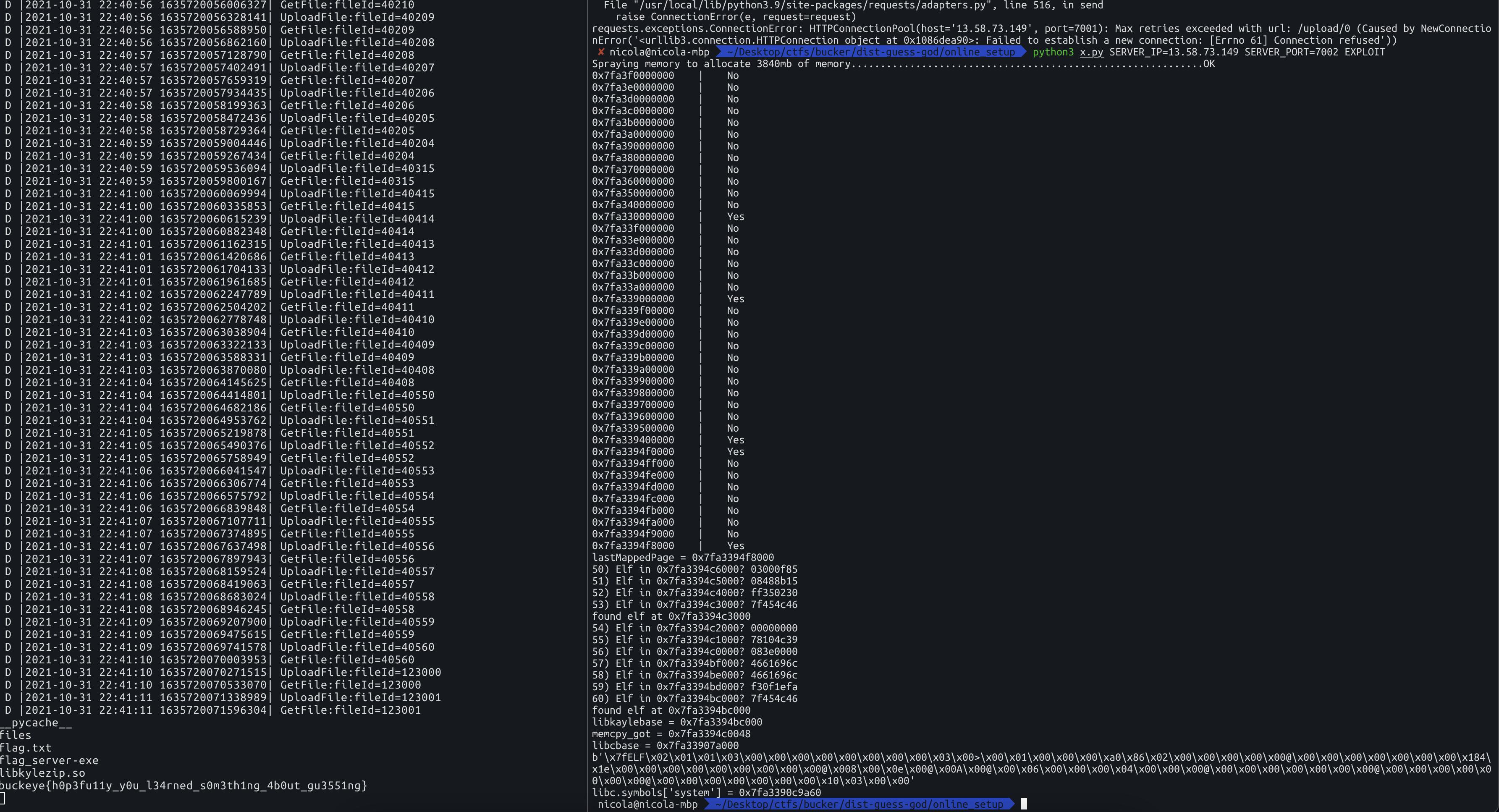Click the python3 command in the prompt

click(1053, 52)
